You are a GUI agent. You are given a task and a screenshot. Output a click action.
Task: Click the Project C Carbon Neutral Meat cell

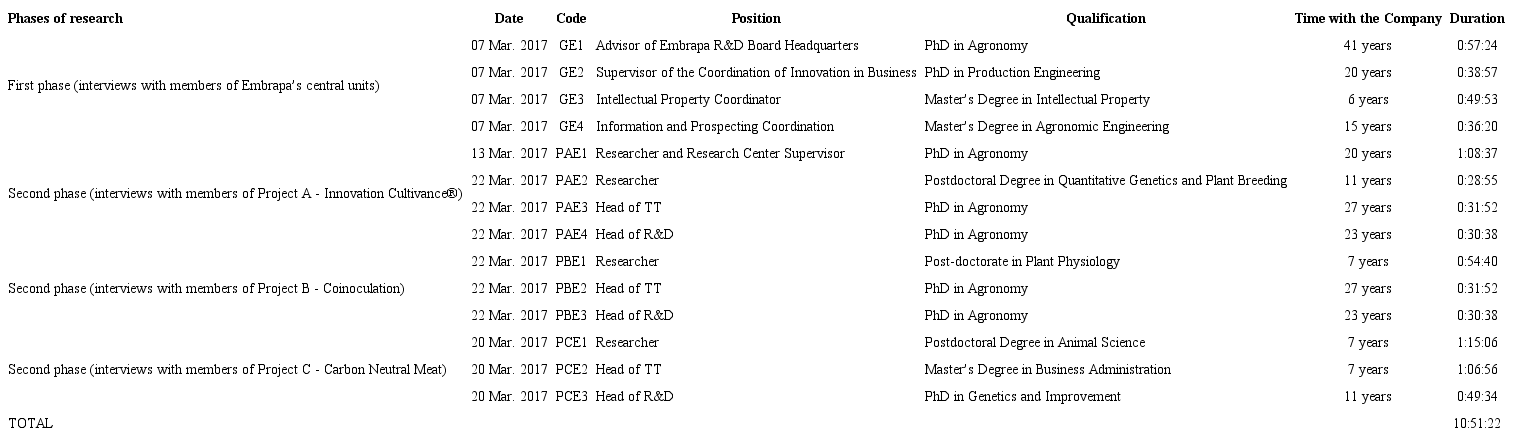(227, 370)
